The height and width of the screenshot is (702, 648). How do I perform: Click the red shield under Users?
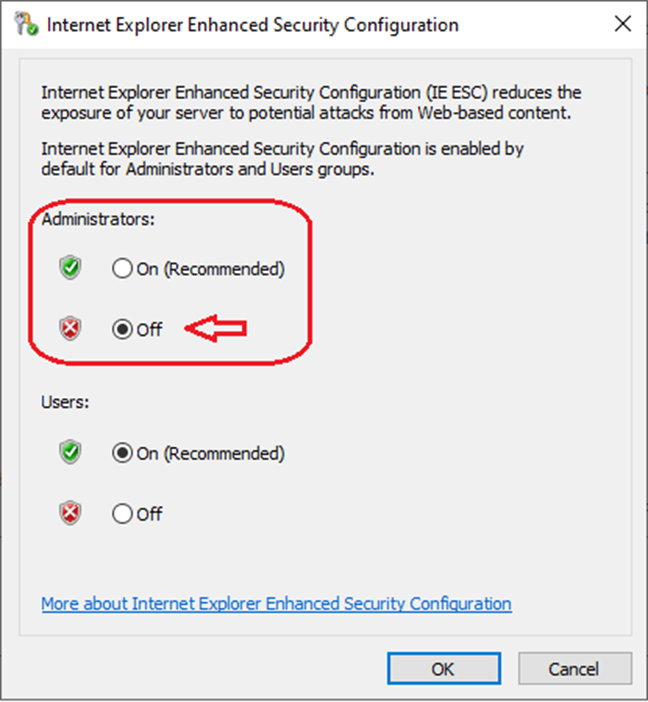click(x=69, y=514)
